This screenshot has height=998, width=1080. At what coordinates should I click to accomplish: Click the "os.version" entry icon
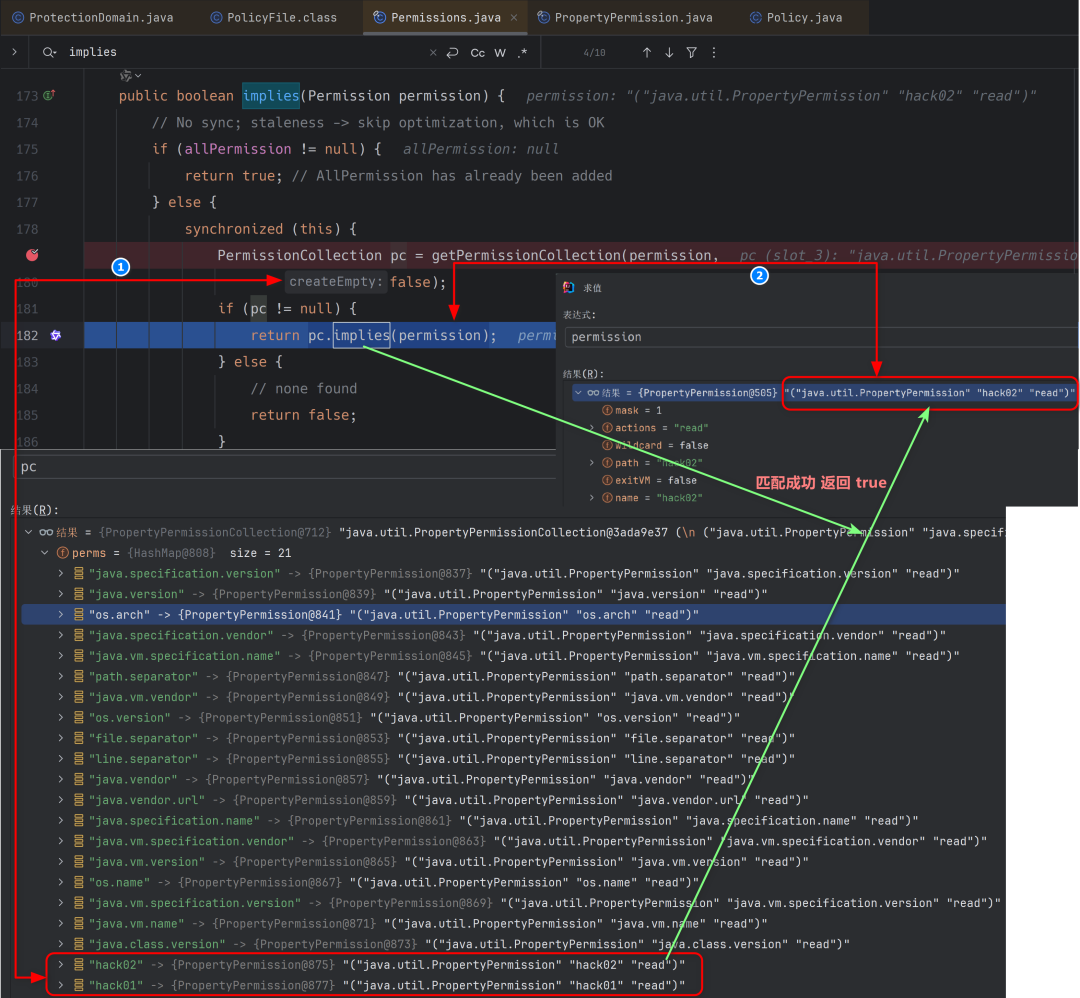coord(79,718)
